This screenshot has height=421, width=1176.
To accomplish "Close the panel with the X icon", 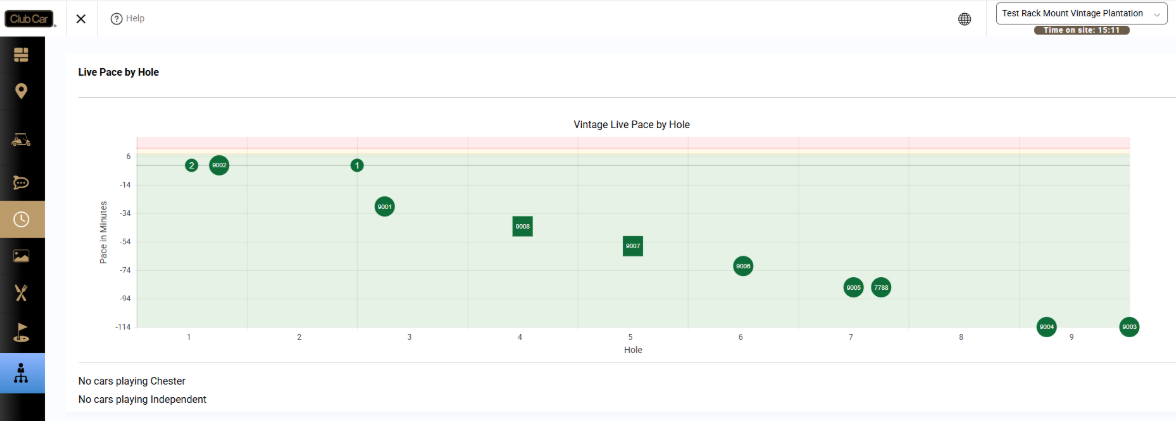I will 81,19.
